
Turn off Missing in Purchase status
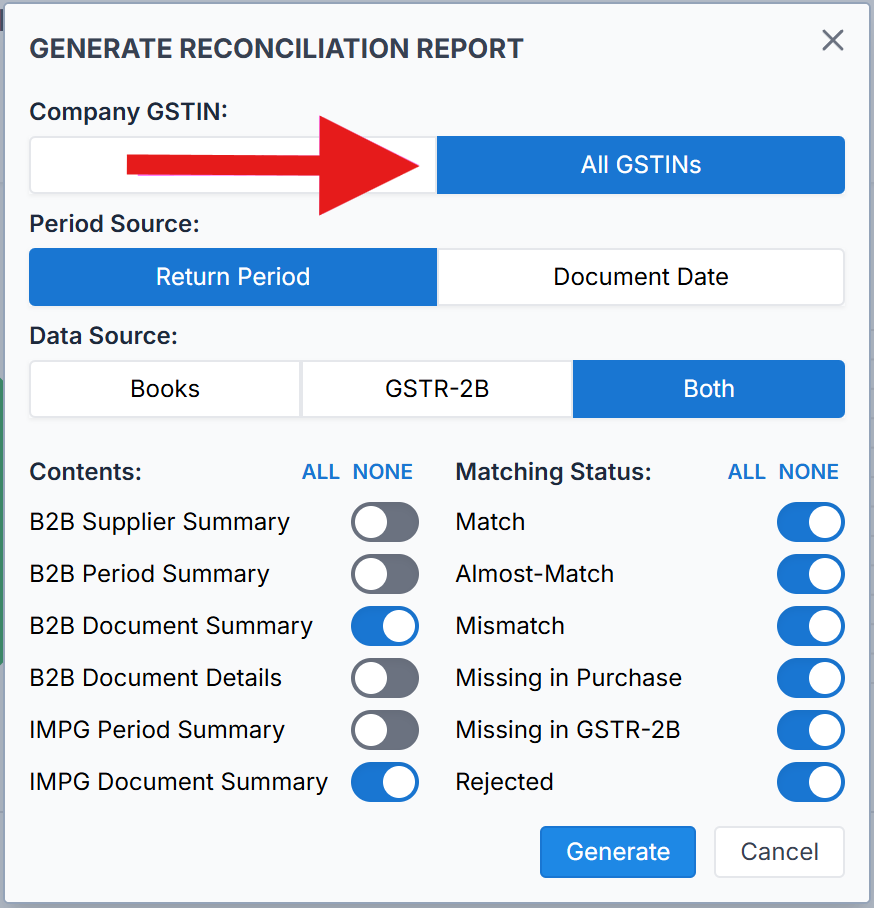coord(810,678)
